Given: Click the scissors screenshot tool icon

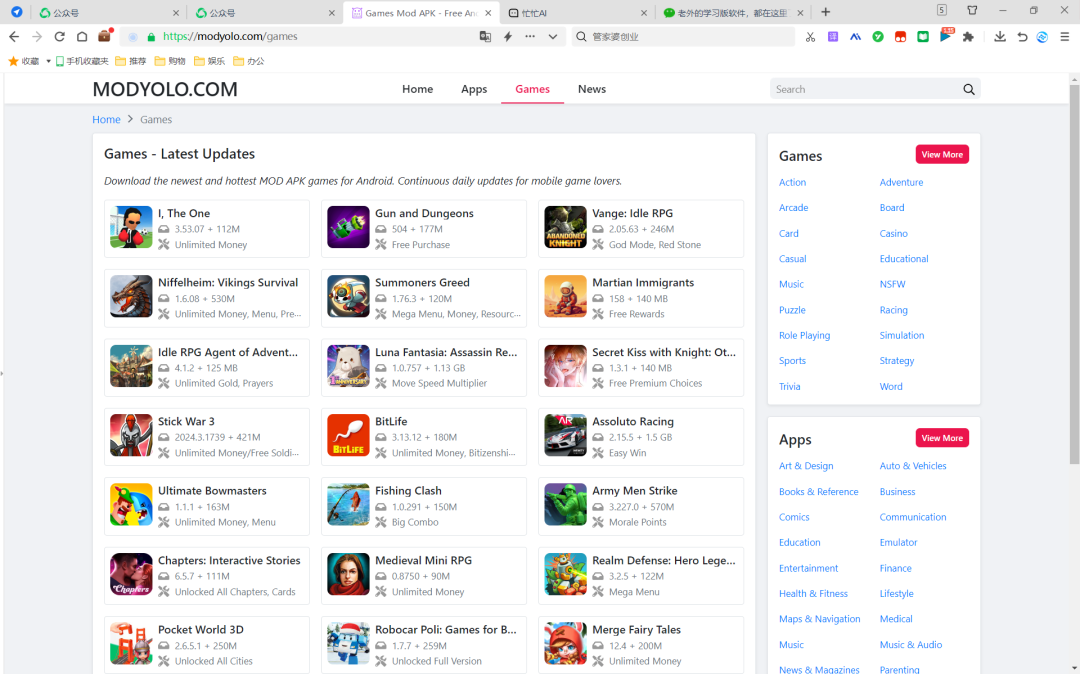Looking at the screenshot, I should pos(810,36).
